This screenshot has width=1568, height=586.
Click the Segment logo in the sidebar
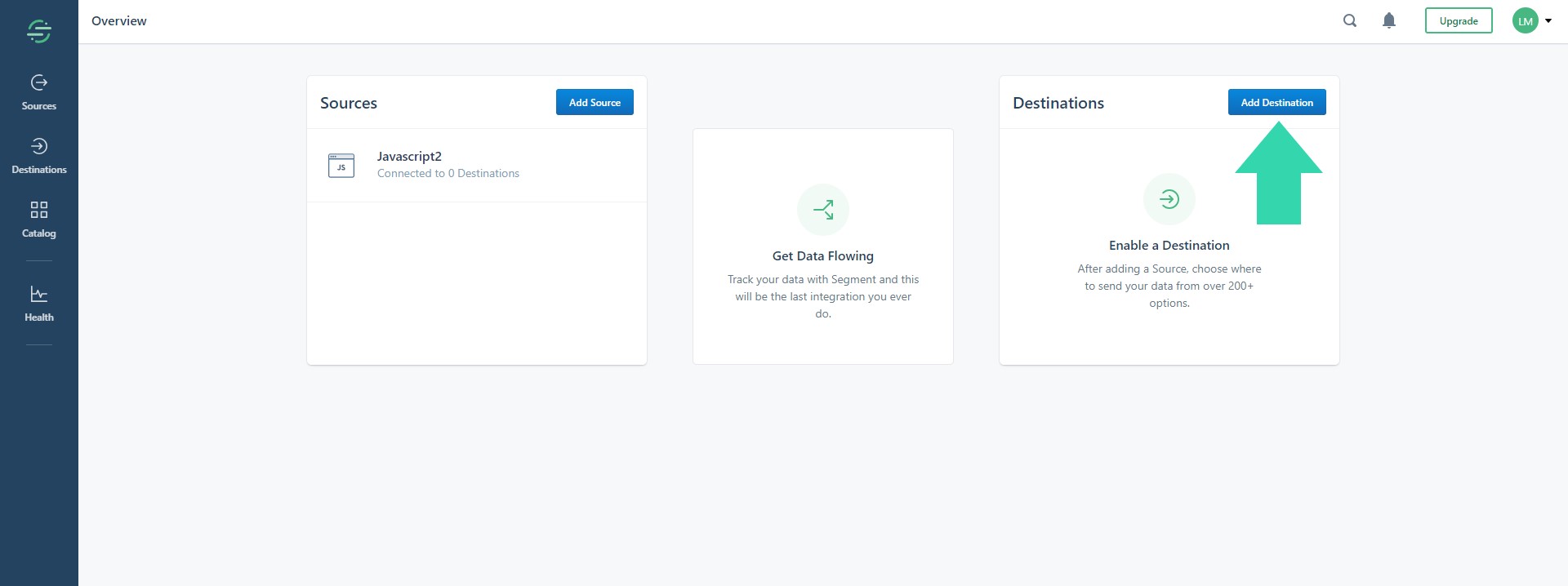38,31
